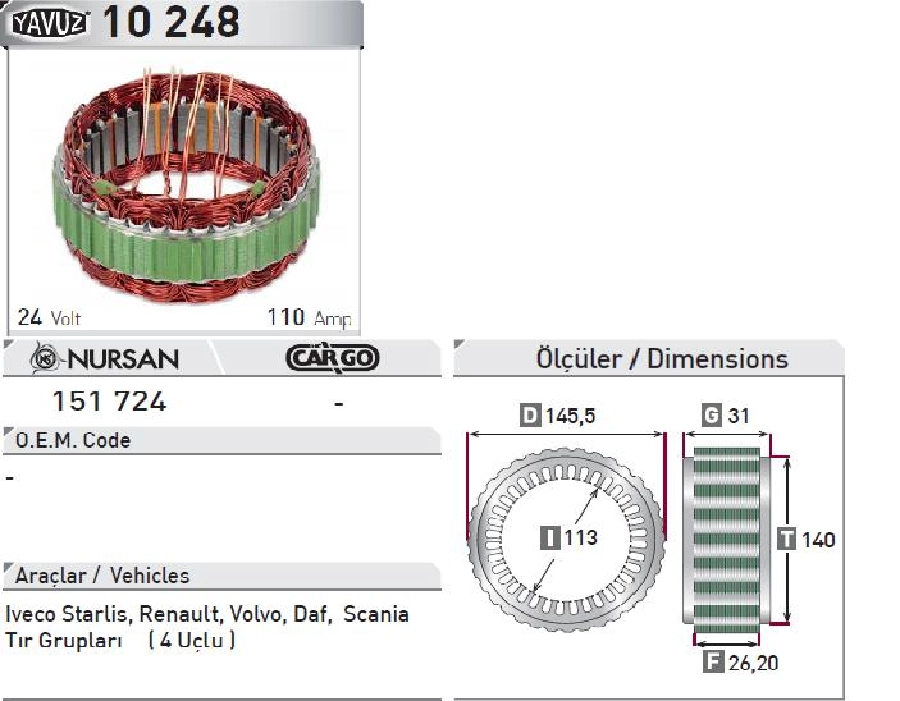The width and height of the screenshot is (900, 701).
Task: Click the stator side-view diagram
Action: (726, 538)
